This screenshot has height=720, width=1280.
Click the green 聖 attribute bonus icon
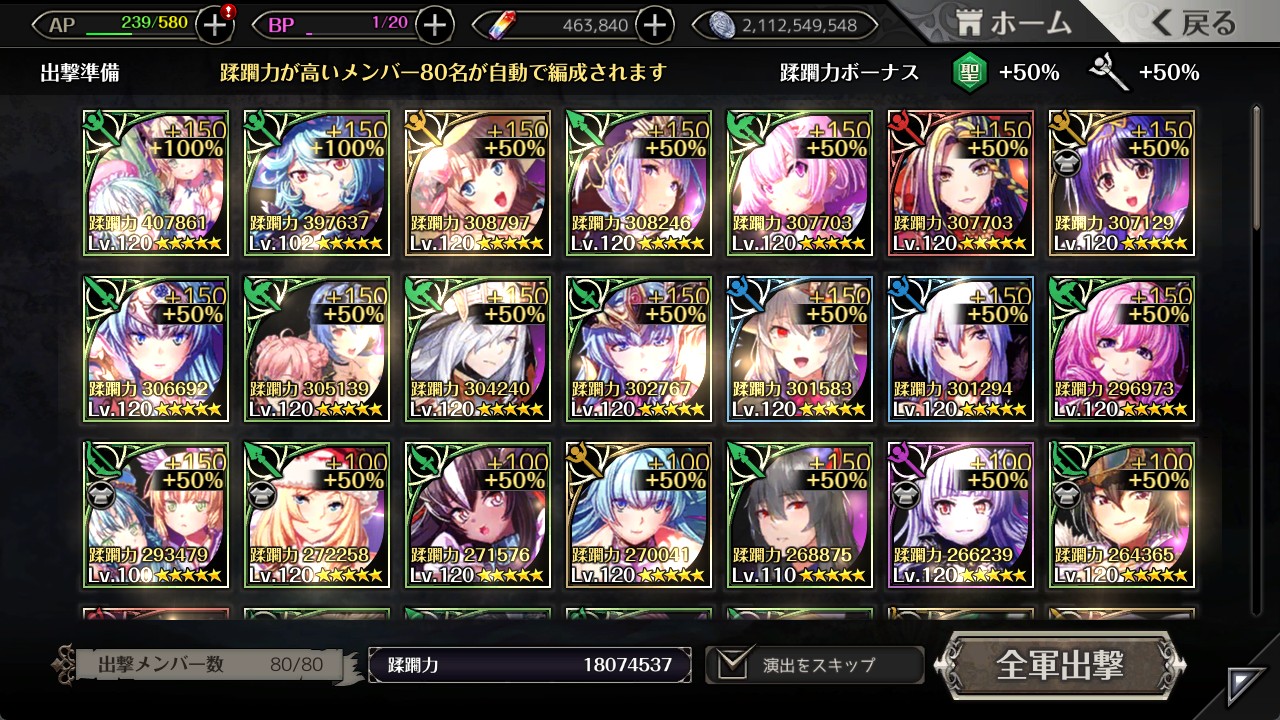click(x=968, y=72)
